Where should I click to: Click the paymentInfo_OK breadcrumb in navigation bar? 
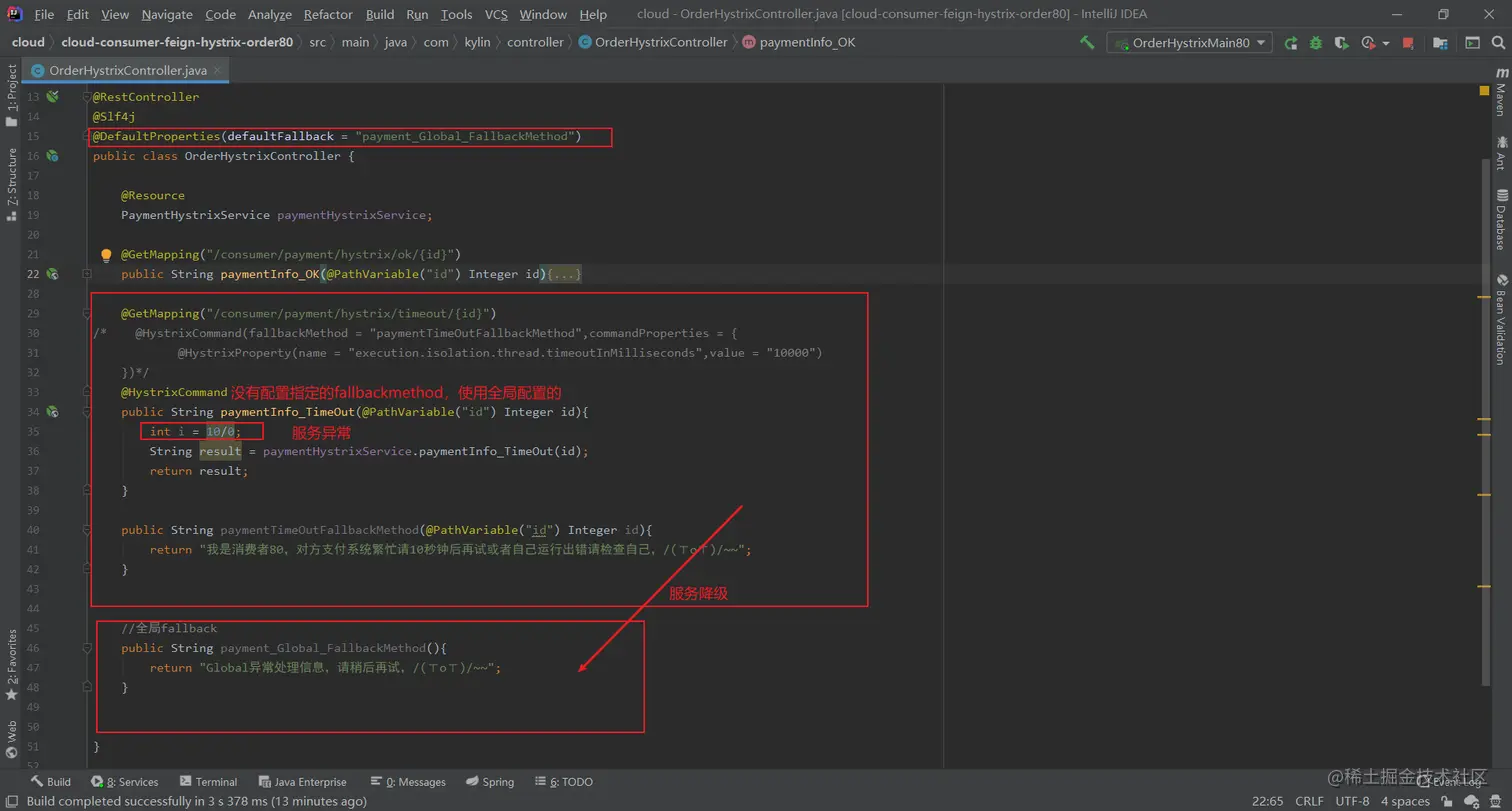(800, 42)
